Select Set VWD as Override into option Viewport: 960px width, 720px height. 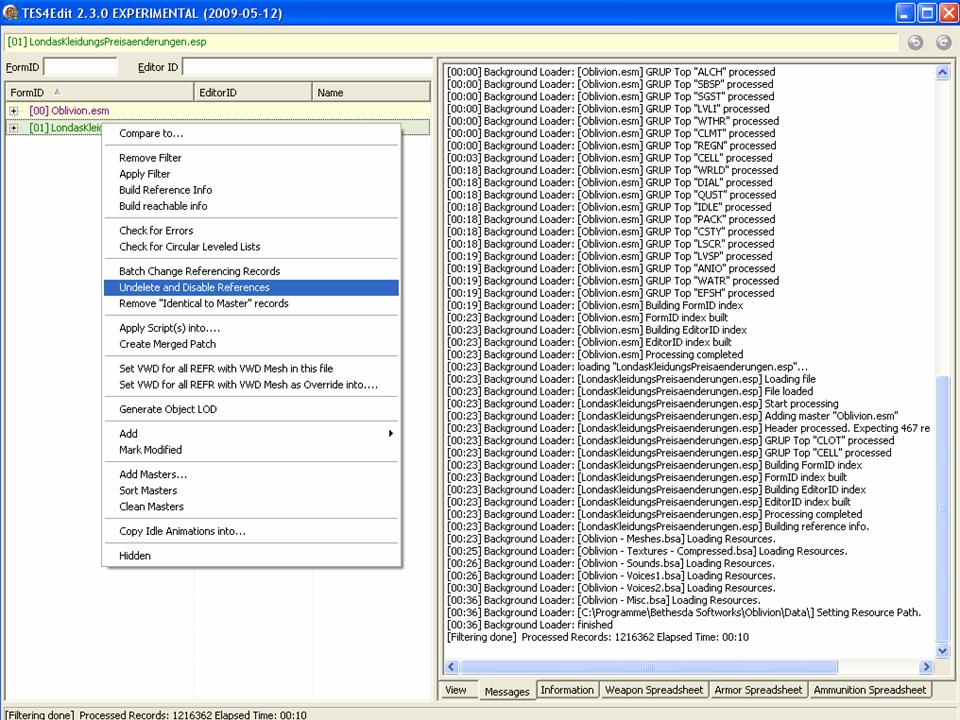point(251,384)
